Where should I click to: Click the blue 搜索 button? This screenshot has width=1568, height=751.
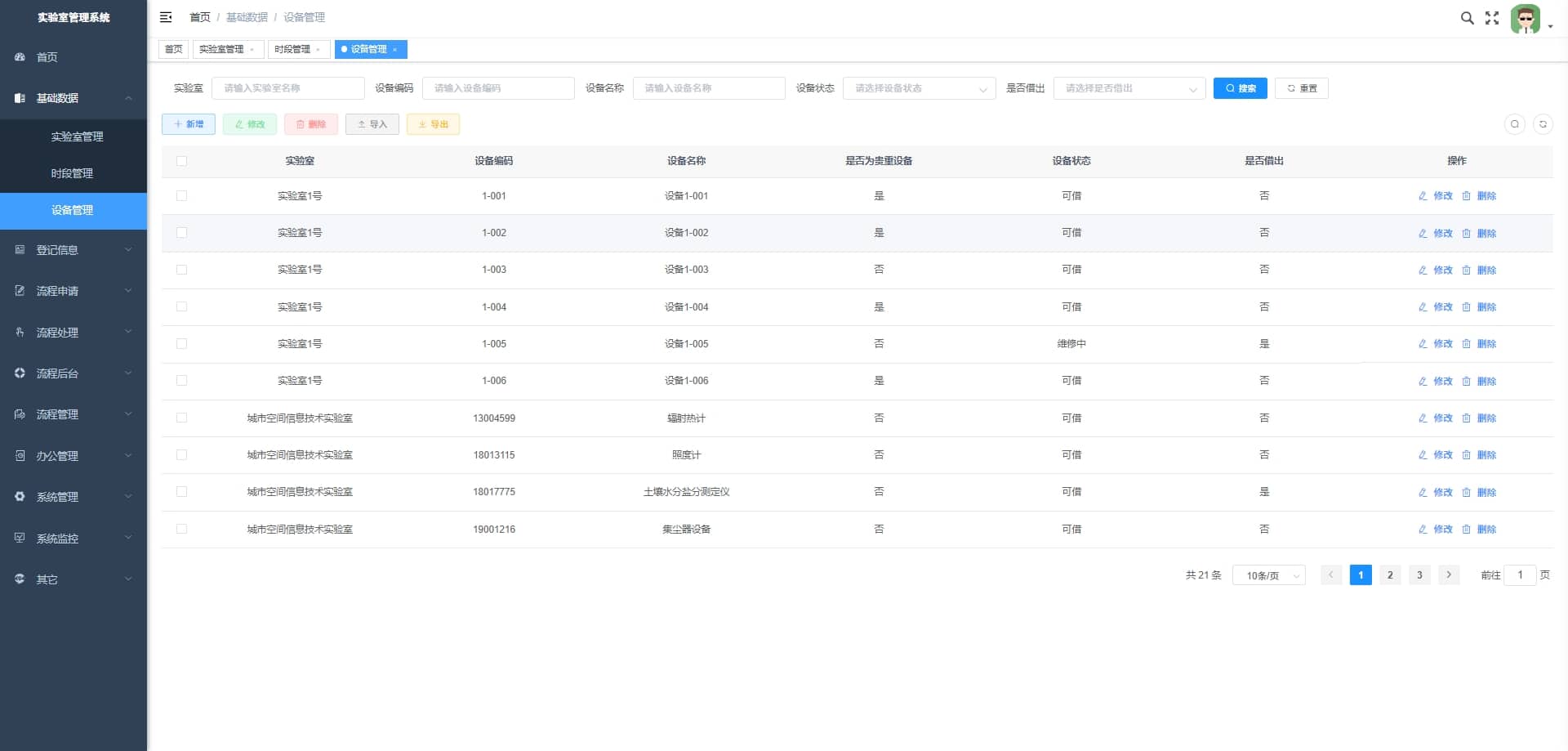(x=1240, y=88)
